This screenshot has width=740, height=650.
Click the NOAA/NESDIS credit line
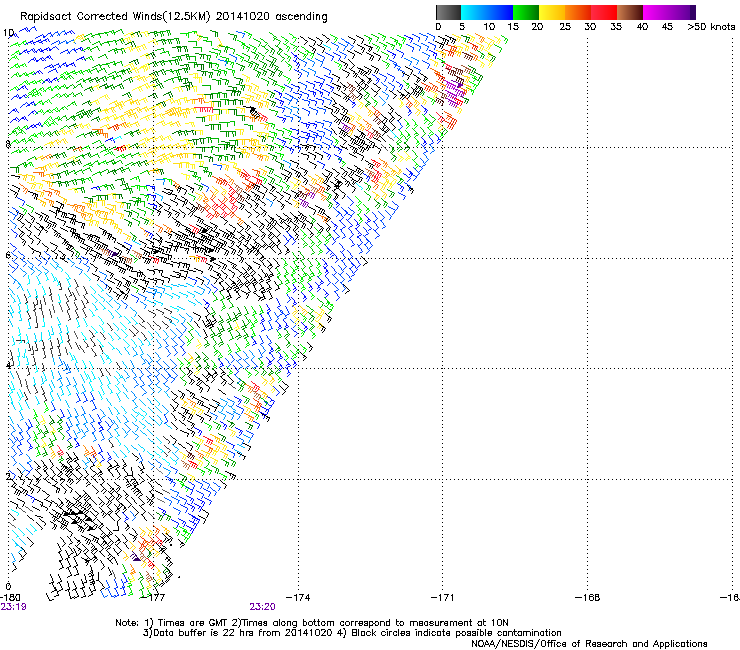pos(589,644)
